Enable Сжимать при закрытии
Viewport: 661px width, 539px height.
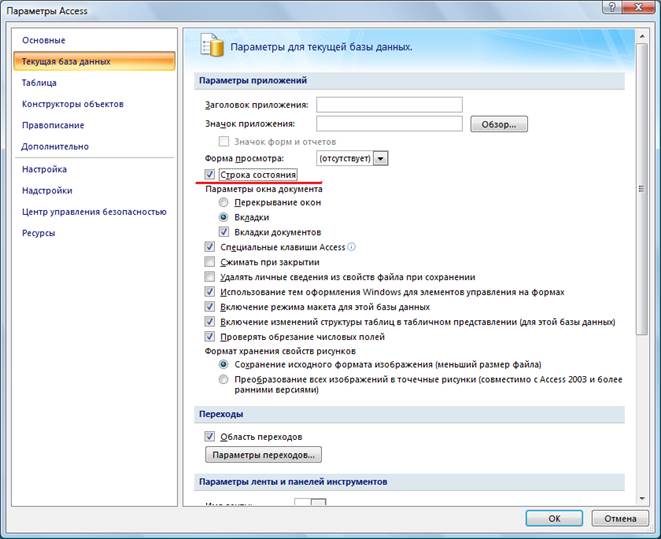[x=210, y=262]
